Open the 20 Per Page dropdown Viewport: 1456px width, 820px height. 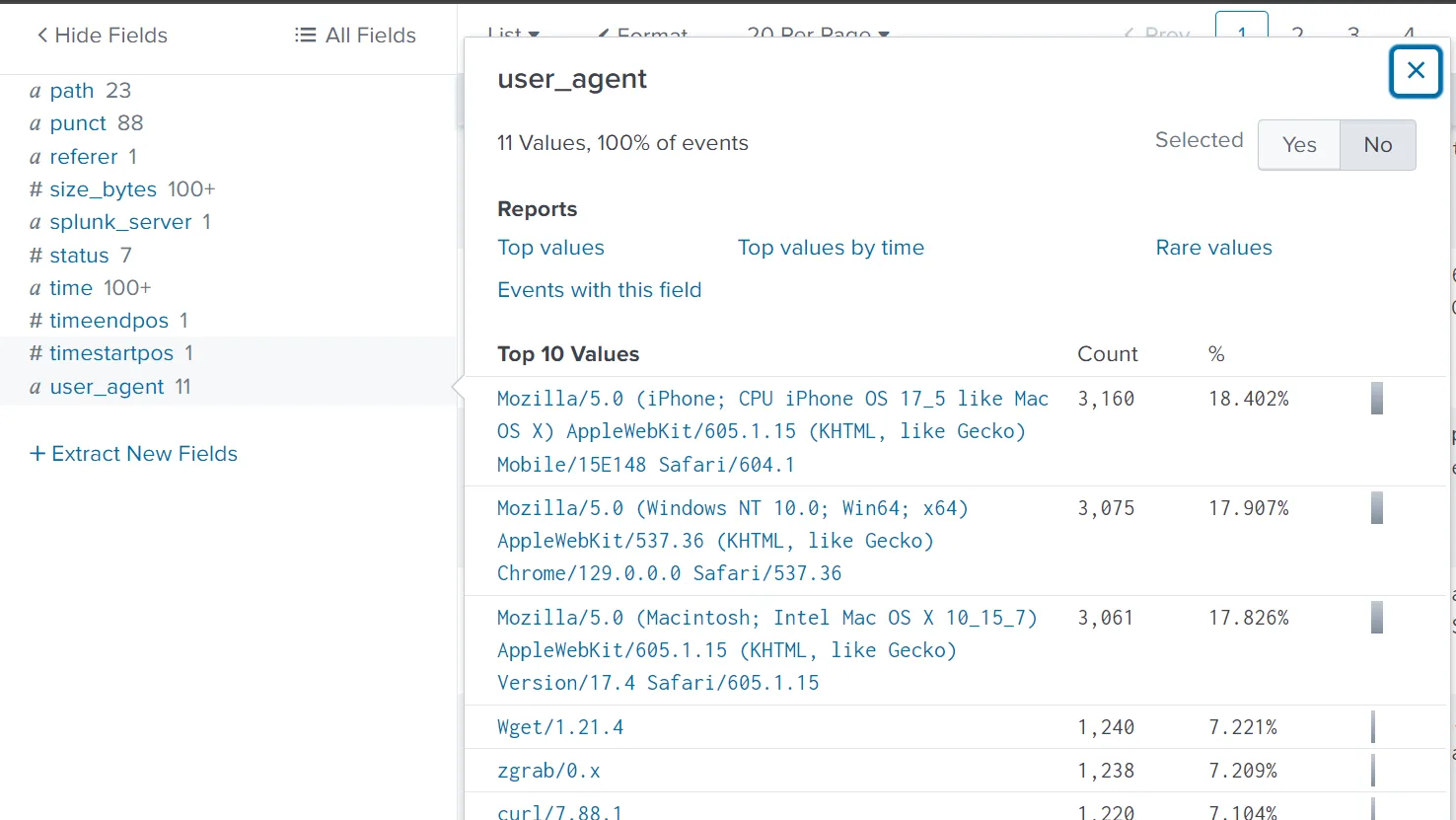point(819,32)
